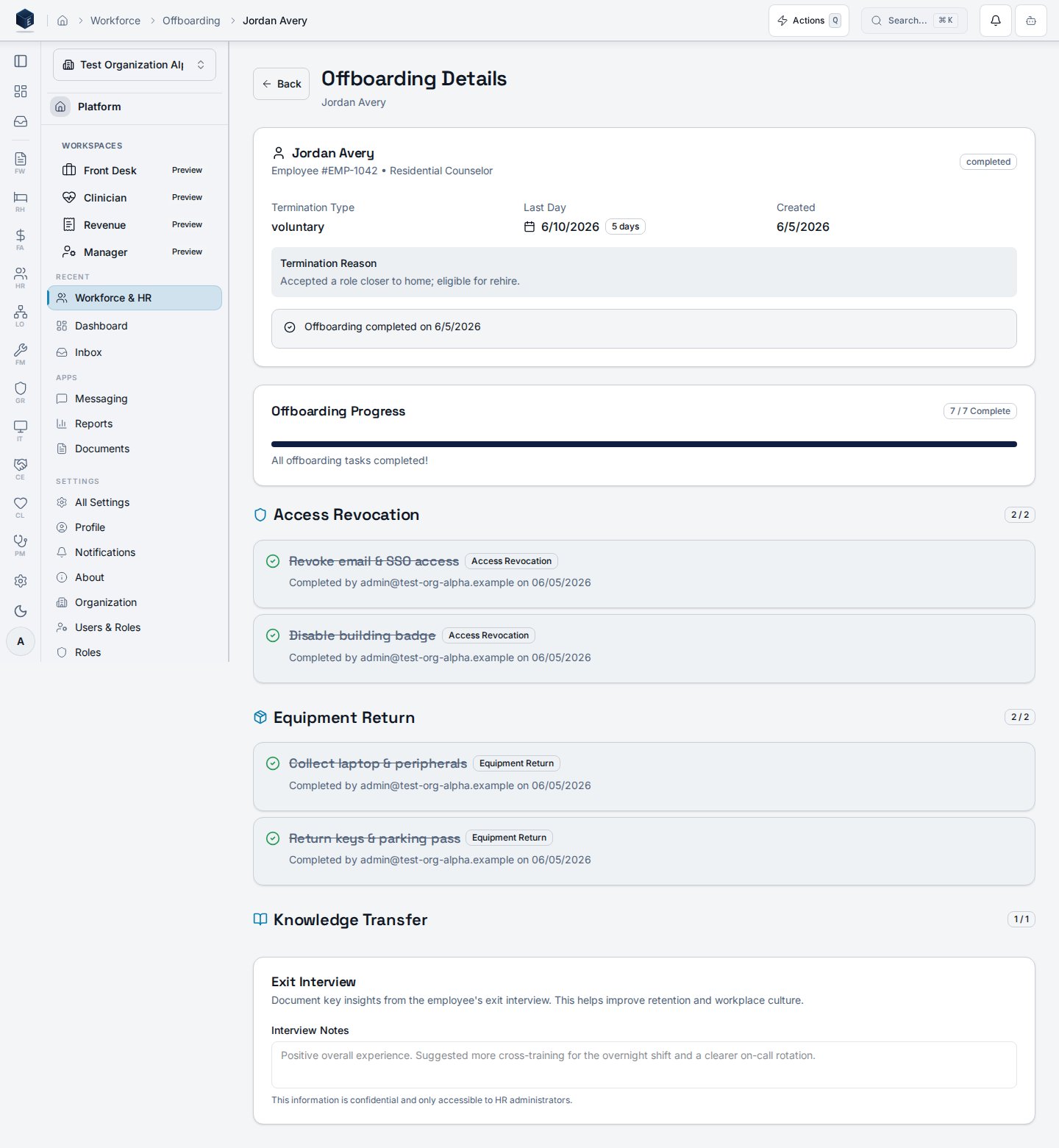
Task: Click the completed status badge
Action: click(x=988, y=162)
